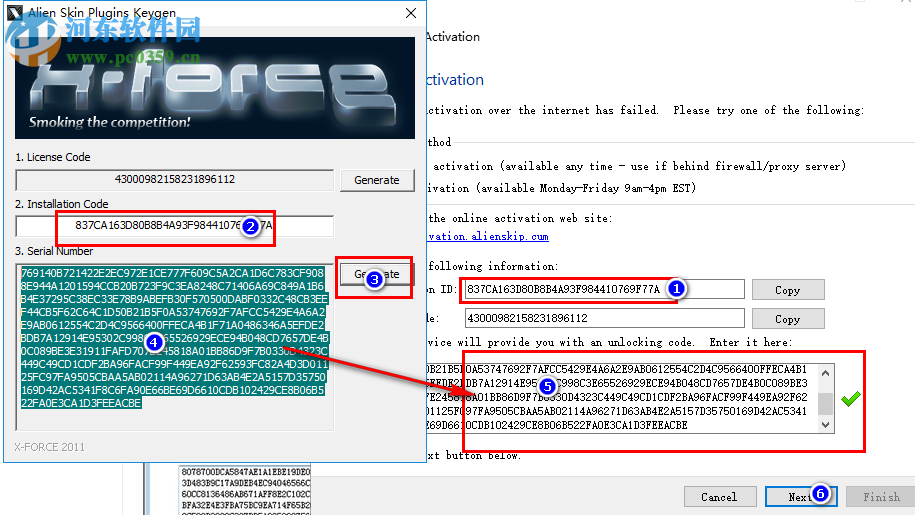Click Next in the Activation wizard

point(801,497)
